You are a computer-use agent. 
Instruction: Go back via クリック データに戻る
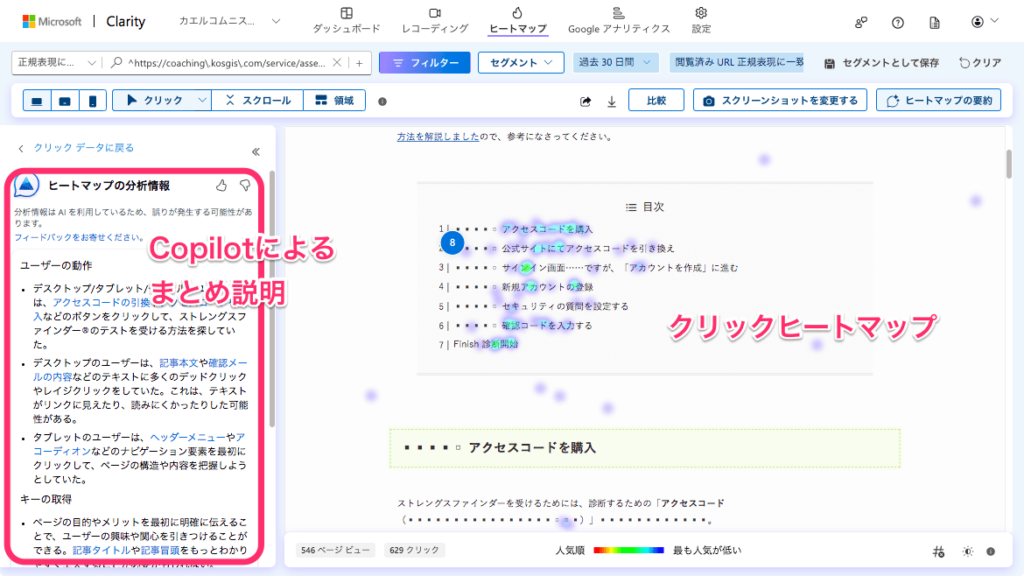click(76, 148)
